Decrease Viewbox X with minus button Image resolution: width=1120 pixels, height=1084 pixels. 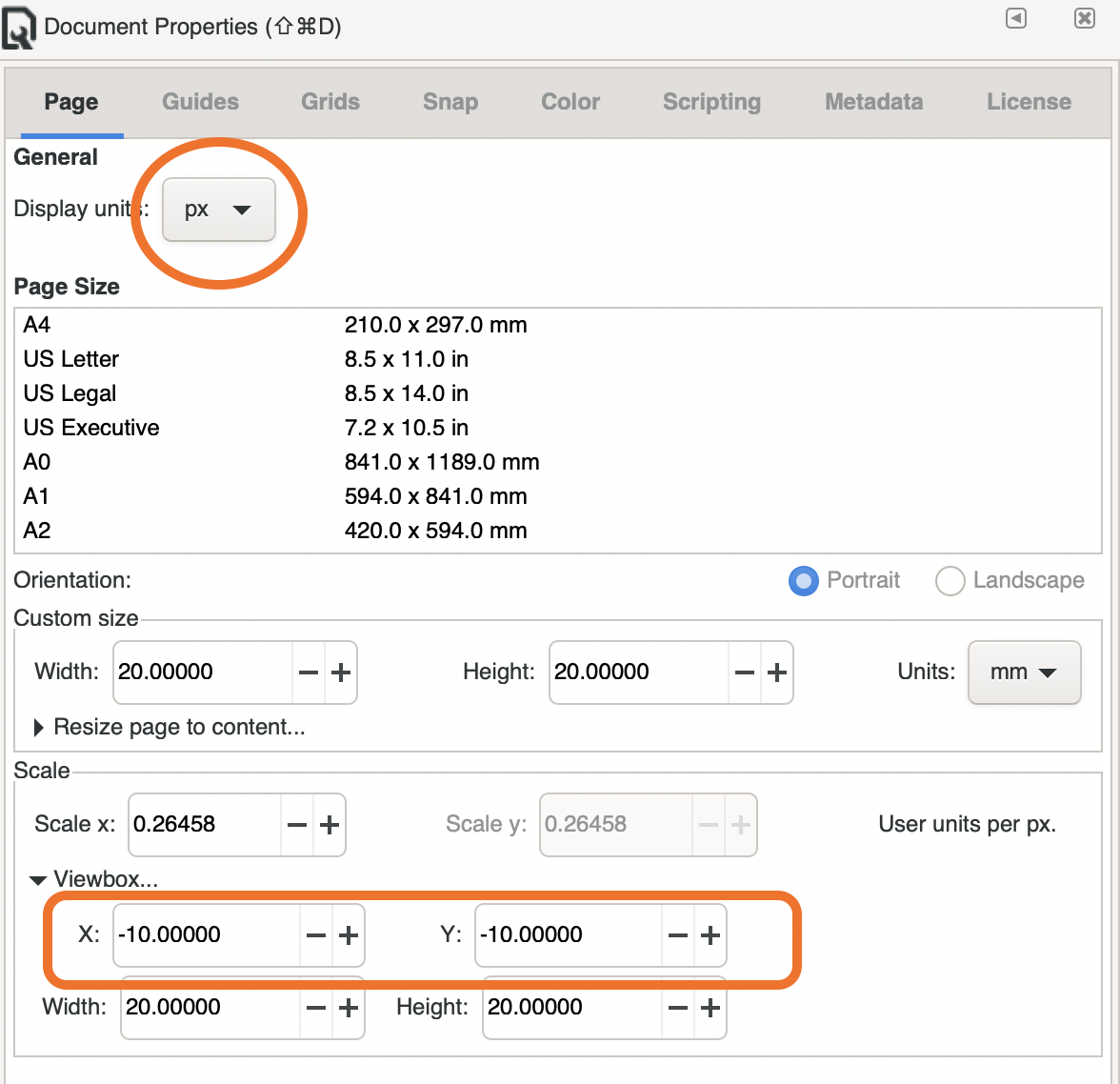click(x=316, y=935)
